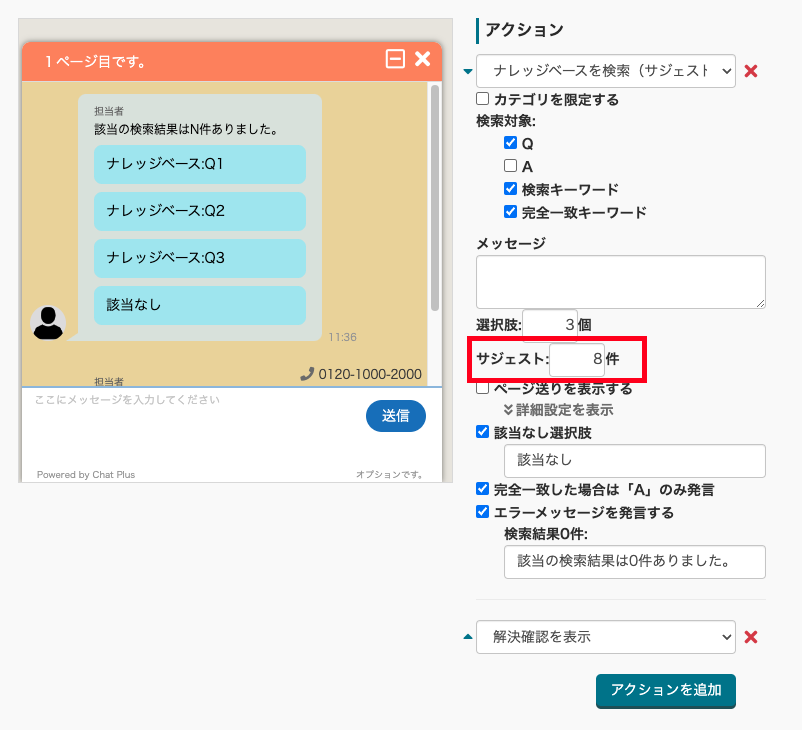This screenshot has width=802, height=730.
Task: Move 解決確認を表示 action up
Action: [467, 637]
